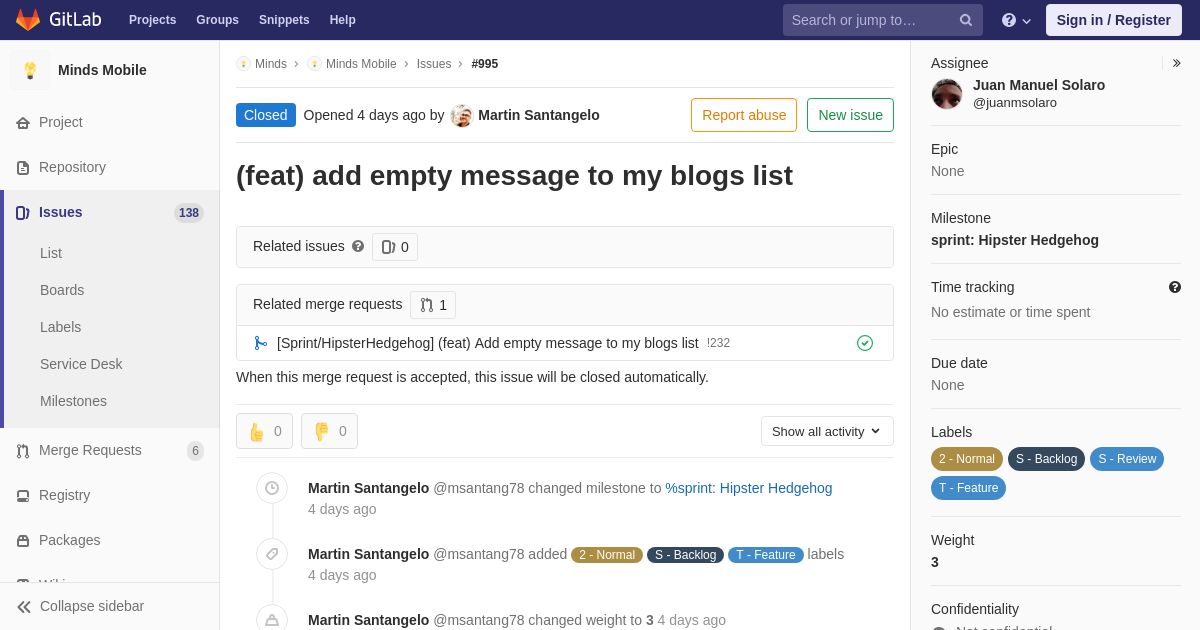Click the search magnifier icon
Image resolution: width=1200 pixels, height=630 pixels.
[966, 20]
